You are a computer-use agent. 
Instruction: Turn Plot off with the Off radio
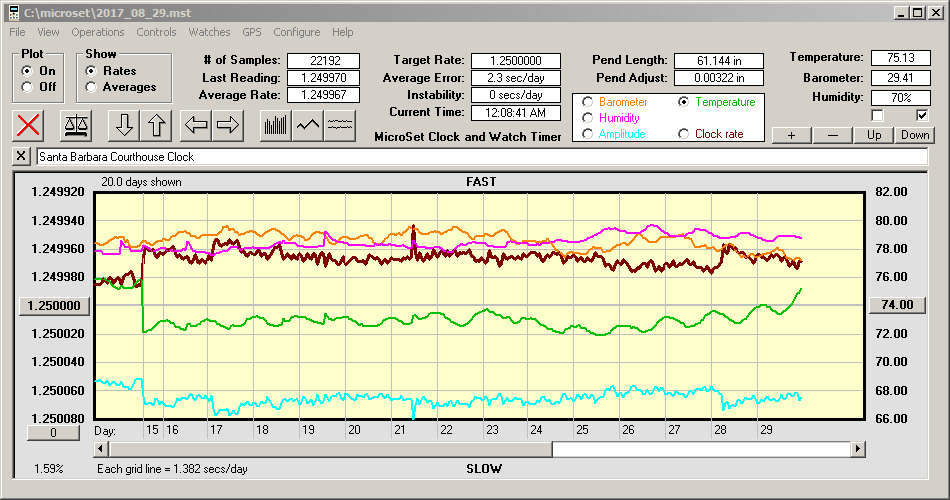(27, 87)
